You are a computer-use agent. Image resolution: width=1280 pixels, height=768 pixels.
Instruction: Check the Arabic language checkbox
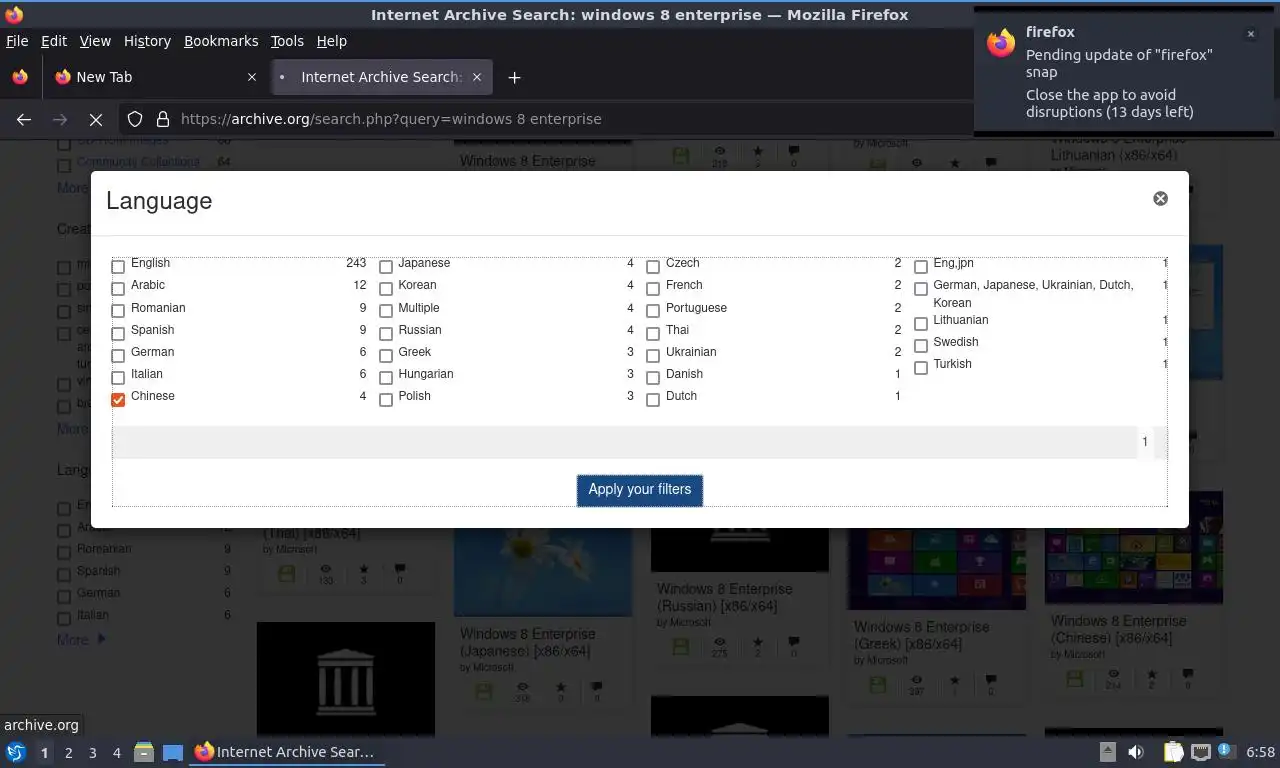pyautogui.click(x=118, y=288)
